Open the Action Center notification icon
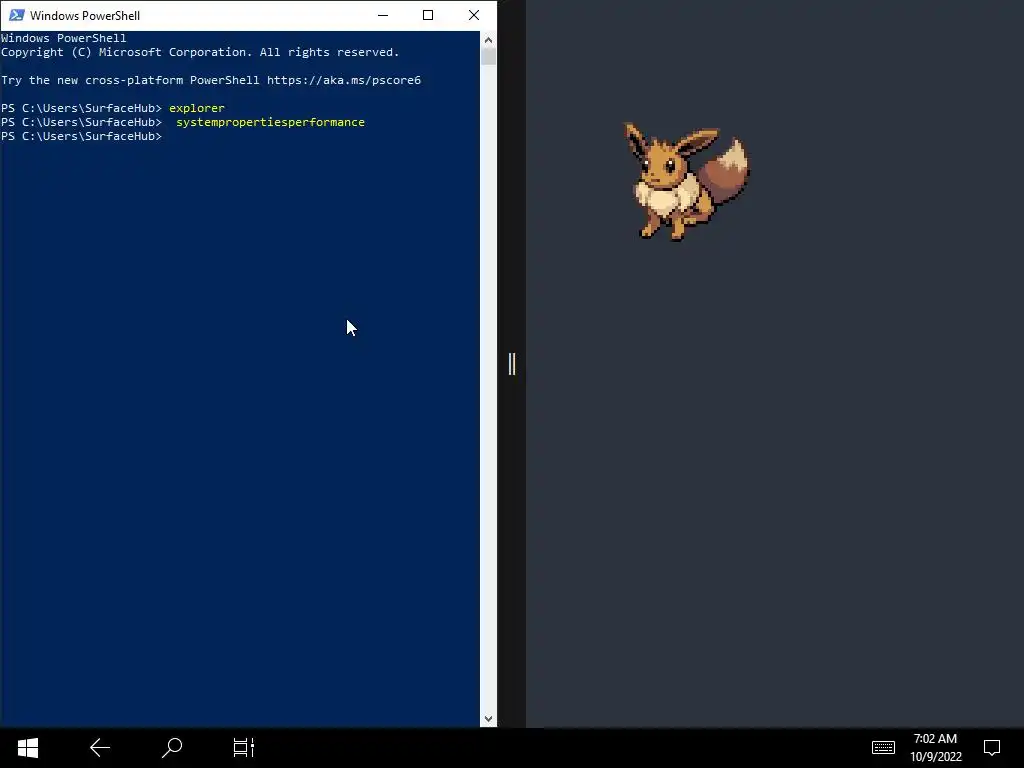 pyautogui.click(x=991, y=747)
